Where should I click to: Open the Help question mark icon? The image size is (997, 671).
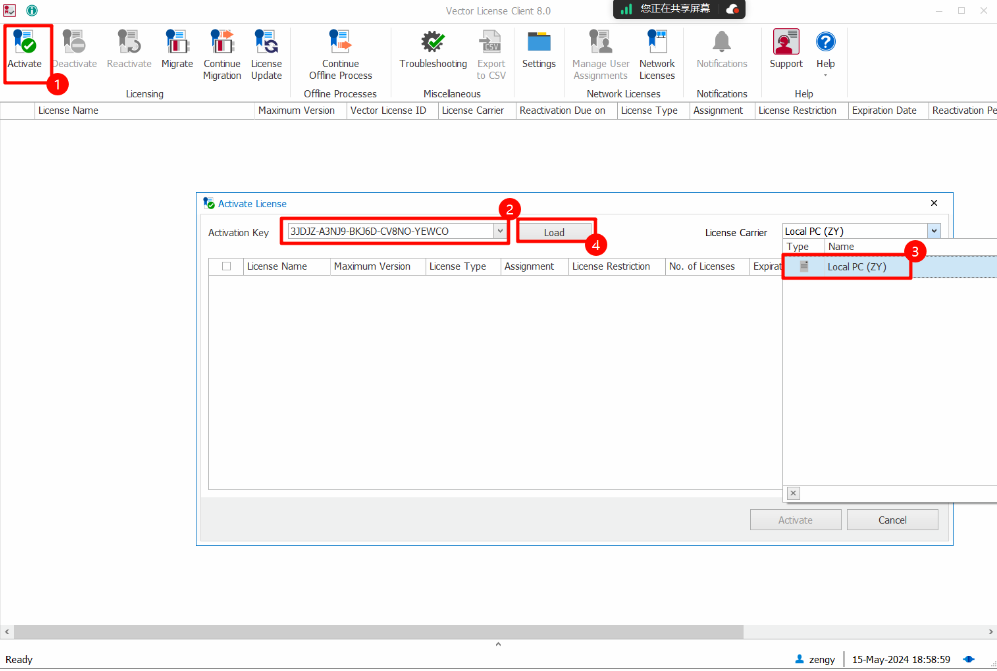coord(825,43)
